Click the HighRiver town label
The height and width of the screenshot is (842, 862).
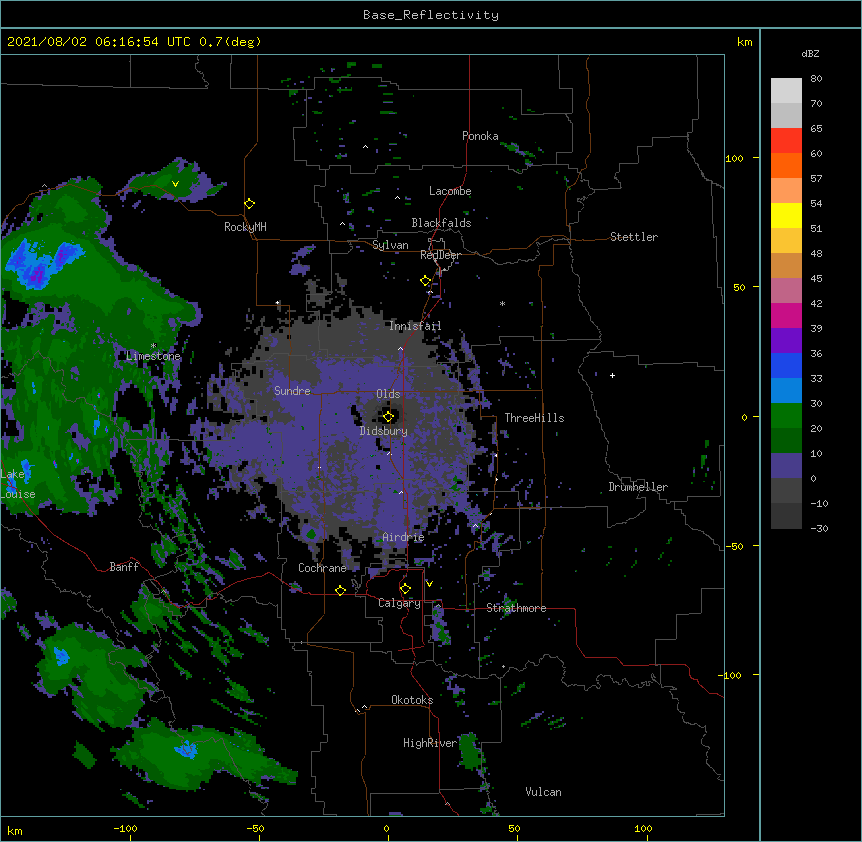[x=430, y=743]
